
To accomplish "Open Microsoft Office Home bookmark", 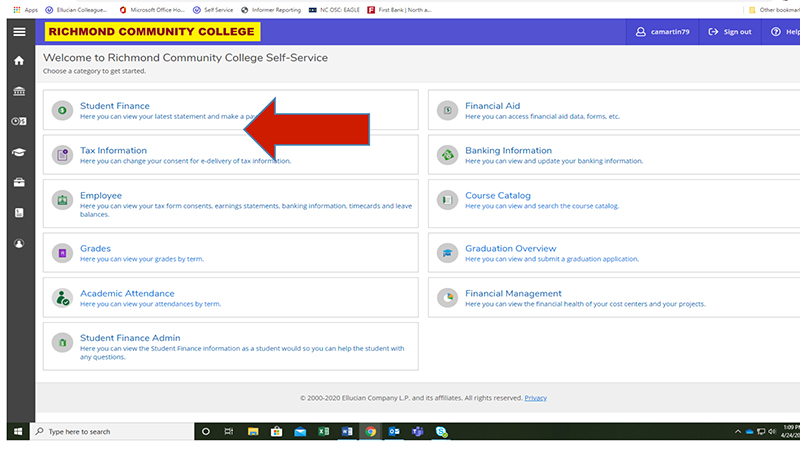I will point(152,10).
